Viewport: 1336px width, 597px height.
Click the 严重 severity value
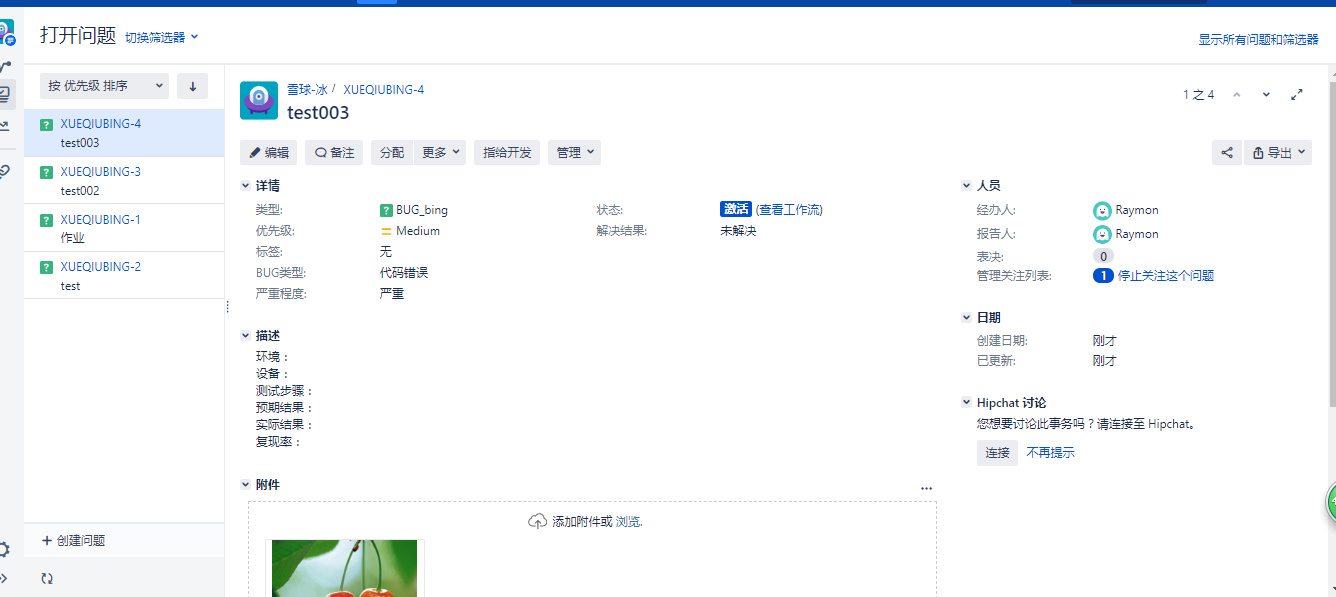[x=392, y=294]
